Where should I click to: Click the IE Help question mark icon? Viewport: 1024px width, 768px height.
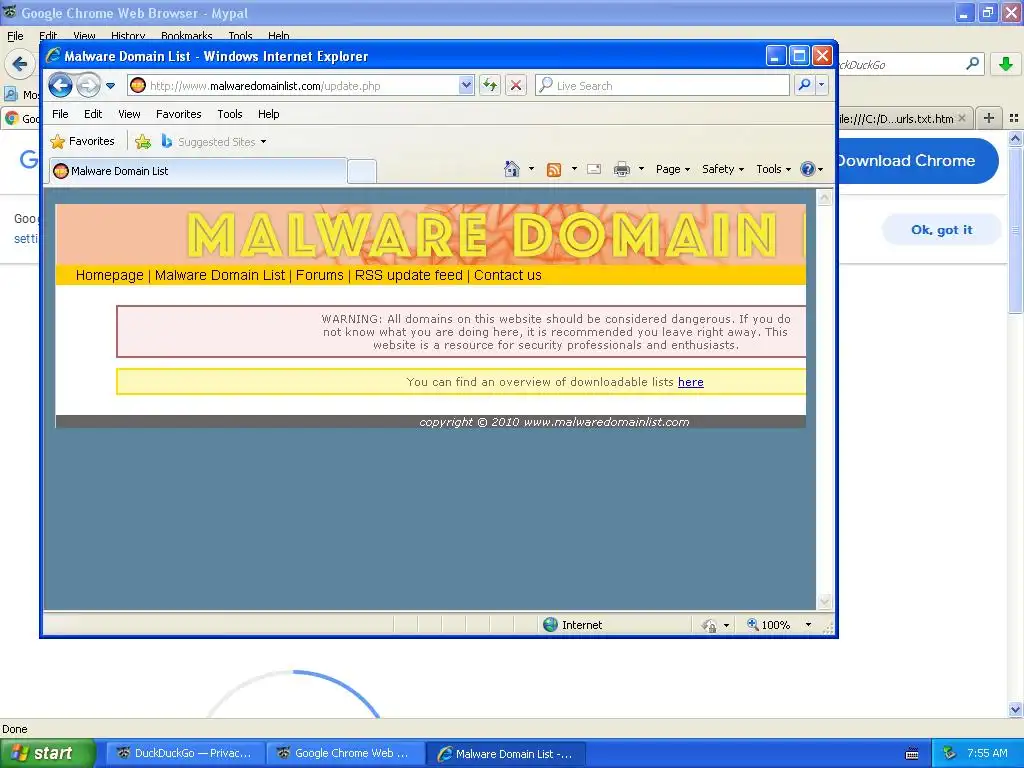[x=808, y=169]
